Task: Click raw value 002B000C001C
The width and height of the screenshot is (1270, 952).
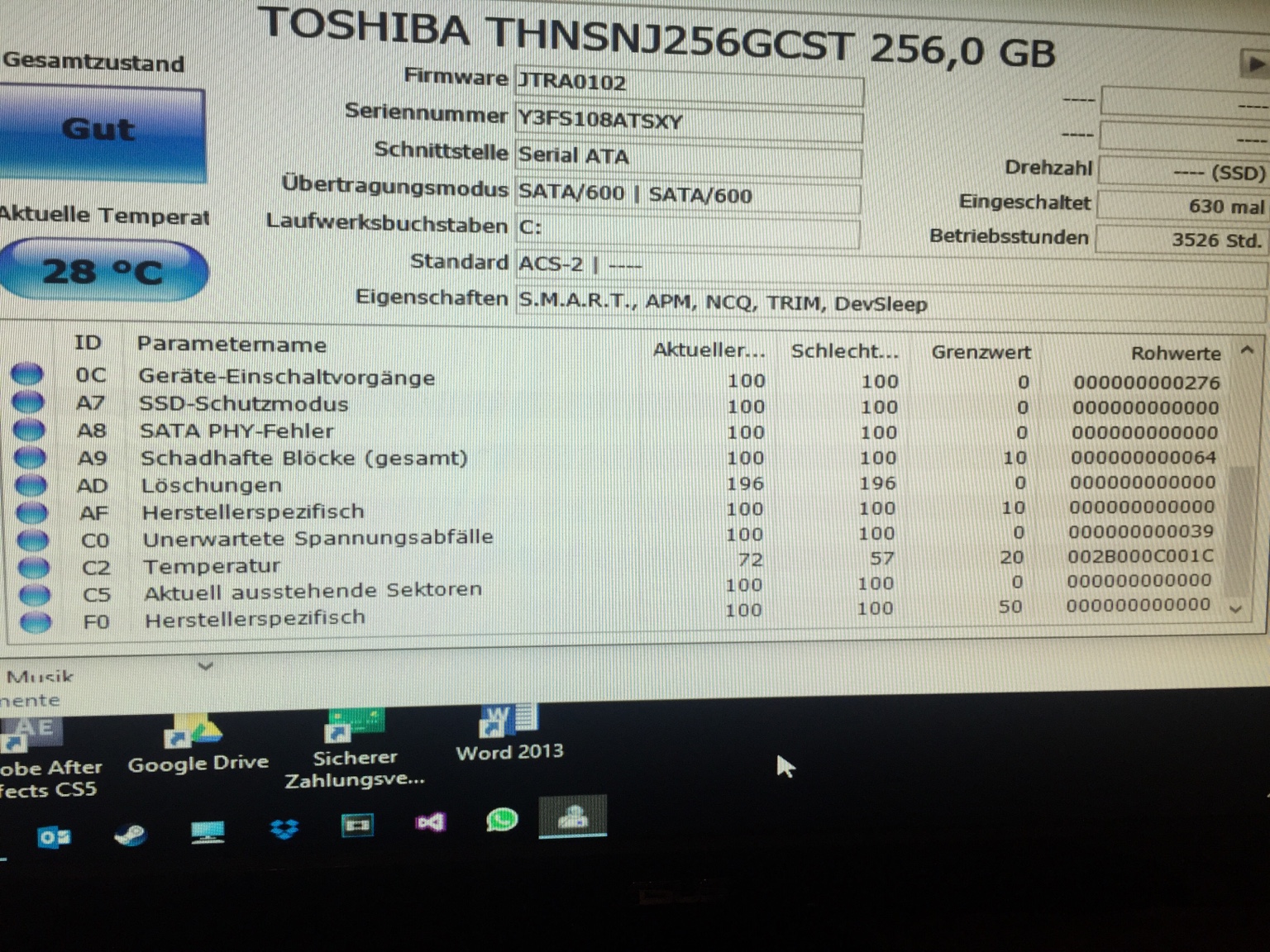Action: [x=1140, y=556]
